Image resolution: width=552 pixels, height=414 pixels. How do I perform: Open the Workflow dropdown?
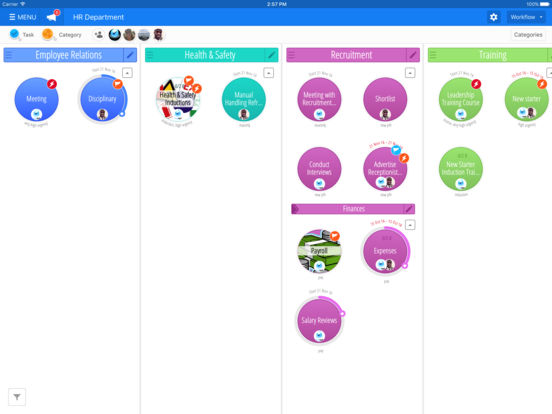tap(526, 17)
